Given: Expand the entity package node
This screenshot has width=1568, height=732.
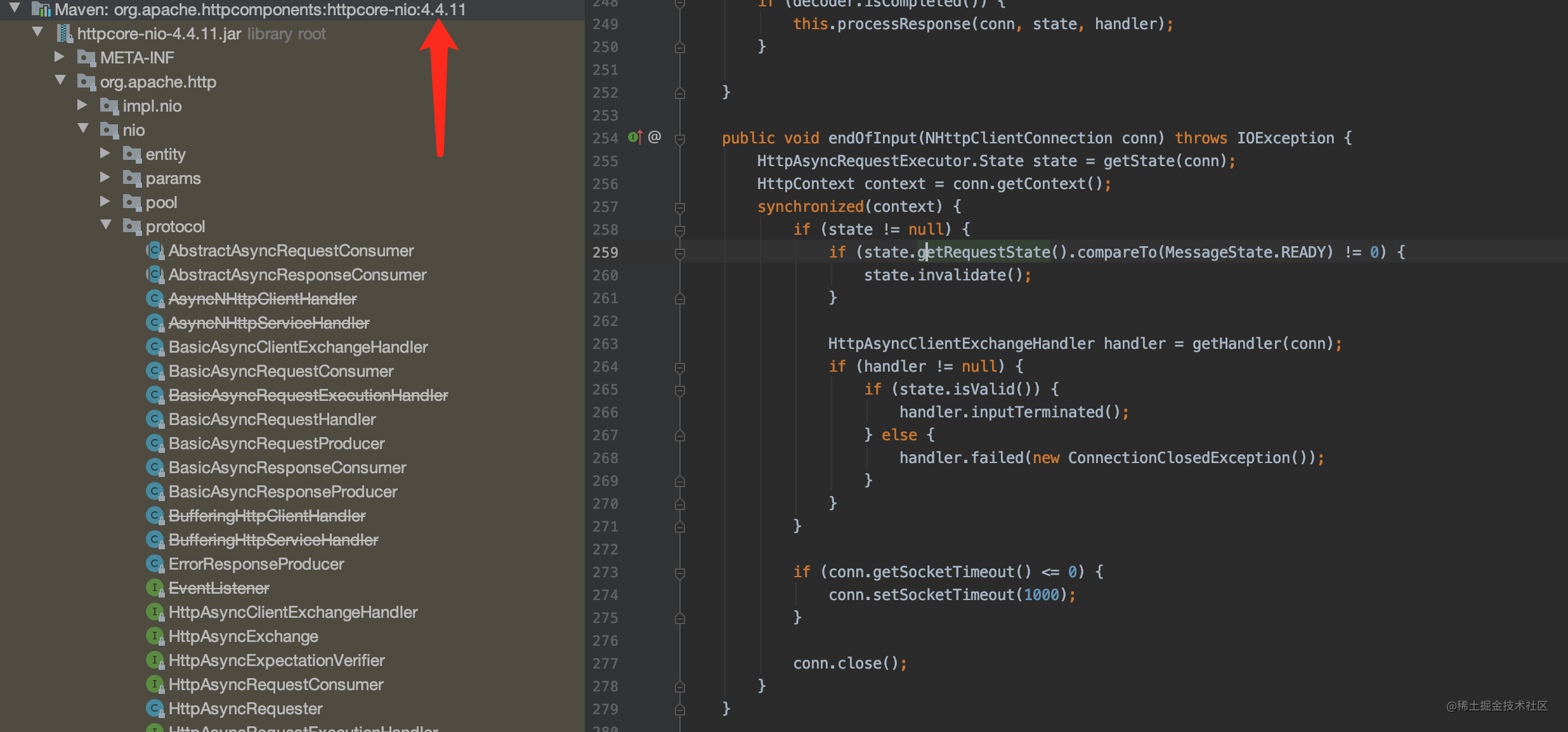Looking at the screenshot, I should [105, 154].
